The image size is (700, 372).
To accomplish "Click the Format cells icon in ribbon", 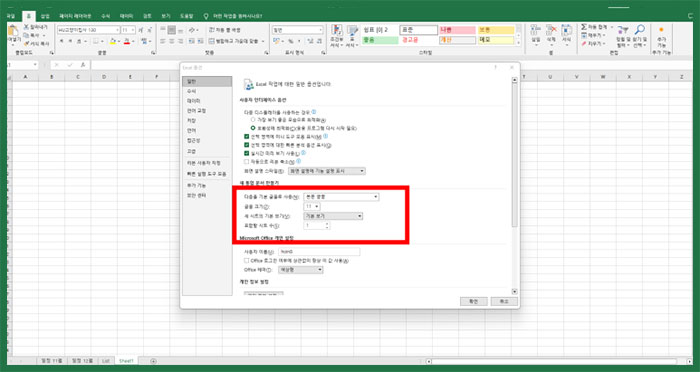I will tap(567, 30).
